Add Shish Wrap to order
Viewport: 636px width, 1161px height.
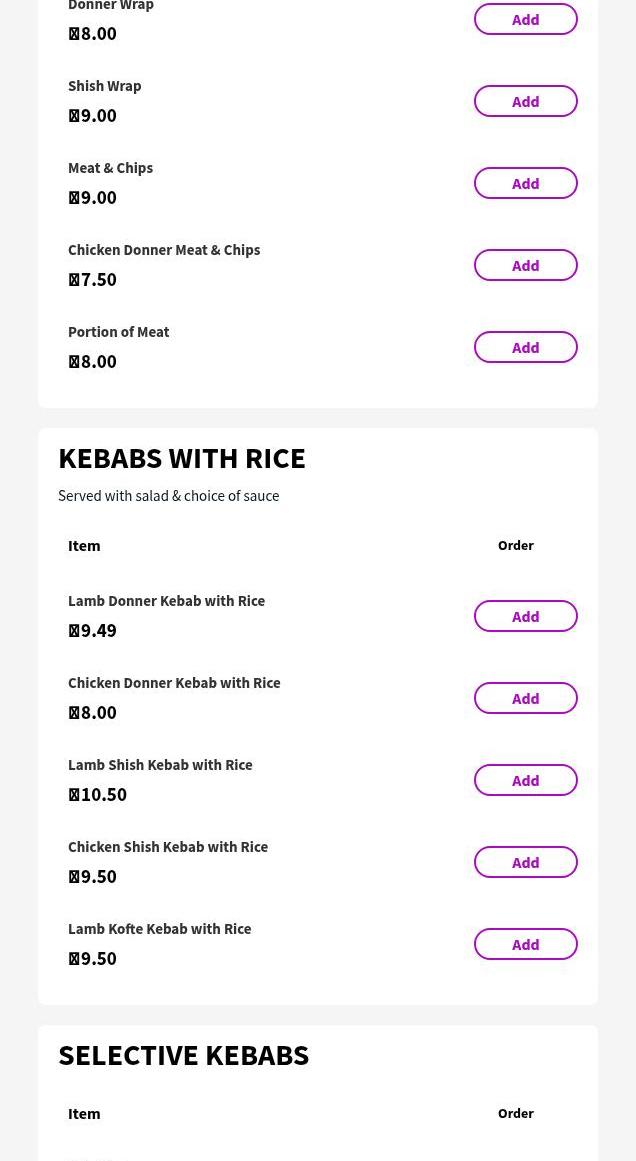525,101
